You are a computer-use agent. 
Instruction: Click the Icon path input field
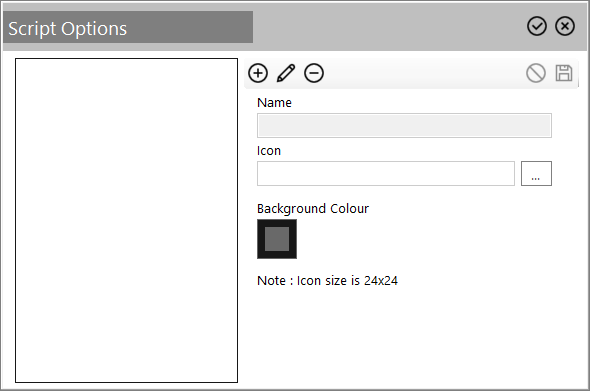(x=386, y=173)
